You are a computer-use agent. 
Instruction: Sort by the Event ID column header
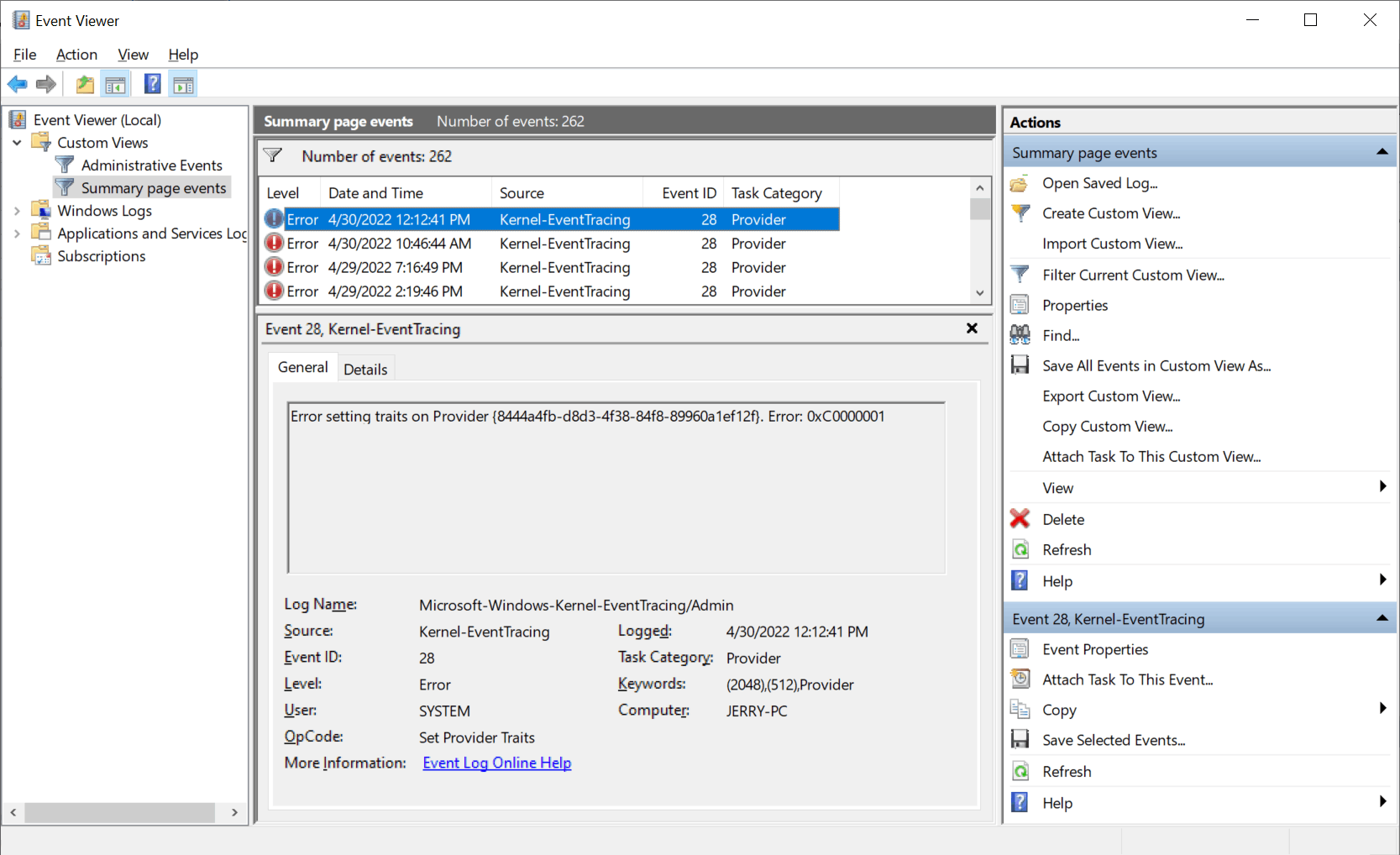point(684,193)
